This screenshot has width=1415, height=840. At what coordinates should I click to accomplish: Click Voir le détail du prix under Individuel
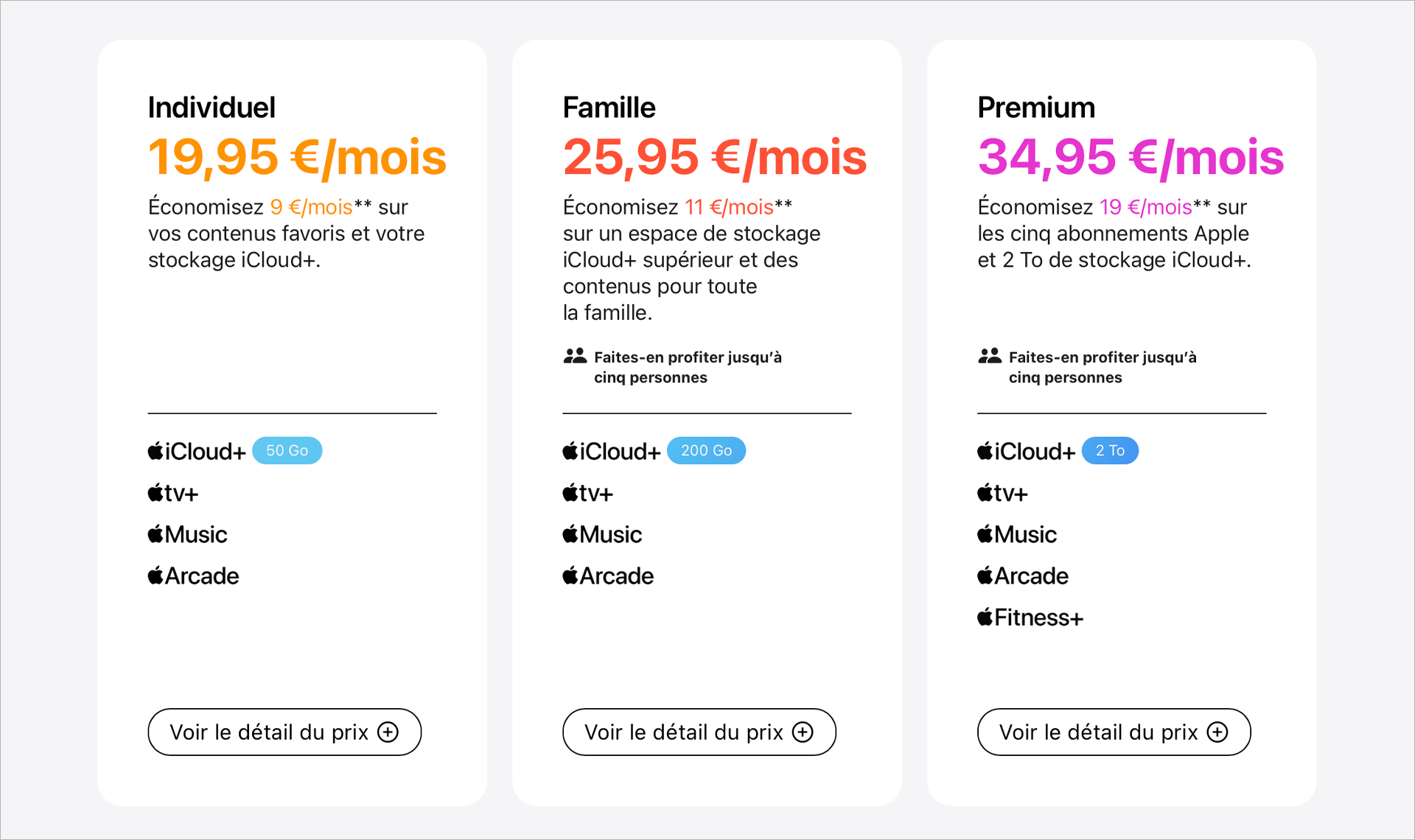pyautogui.click(x=284, y=732)
